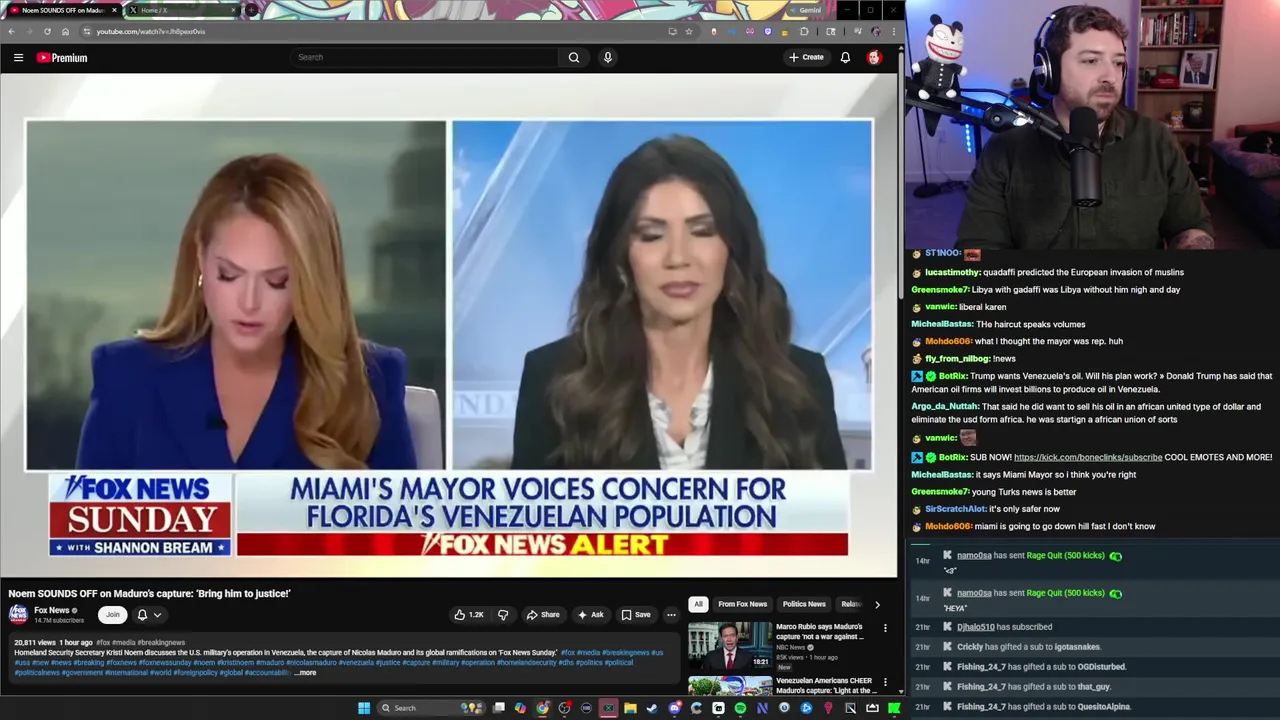This screenshot has height=720, width=1280.
Task: Open the Marco Rubio video thumbnail
Action: click(x=730, y=646)
